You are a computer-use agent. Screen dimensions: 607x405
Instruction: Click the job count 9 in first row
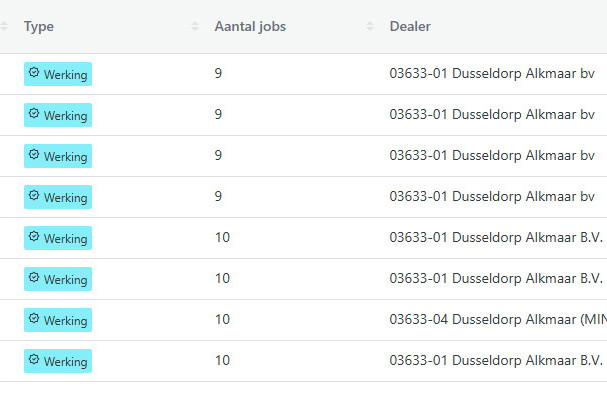218,73
